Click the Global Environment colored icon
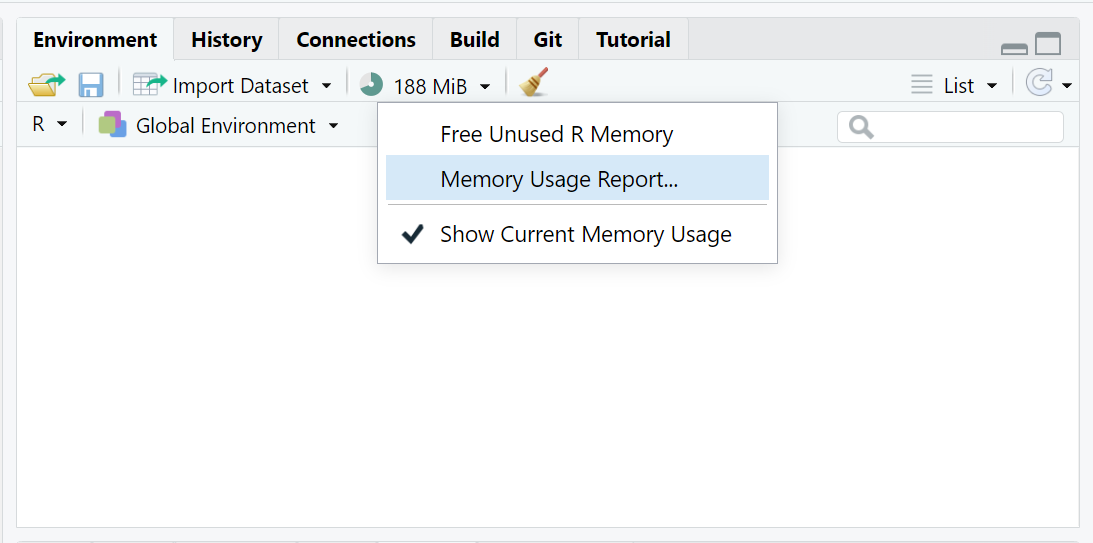 pos(113,125)
